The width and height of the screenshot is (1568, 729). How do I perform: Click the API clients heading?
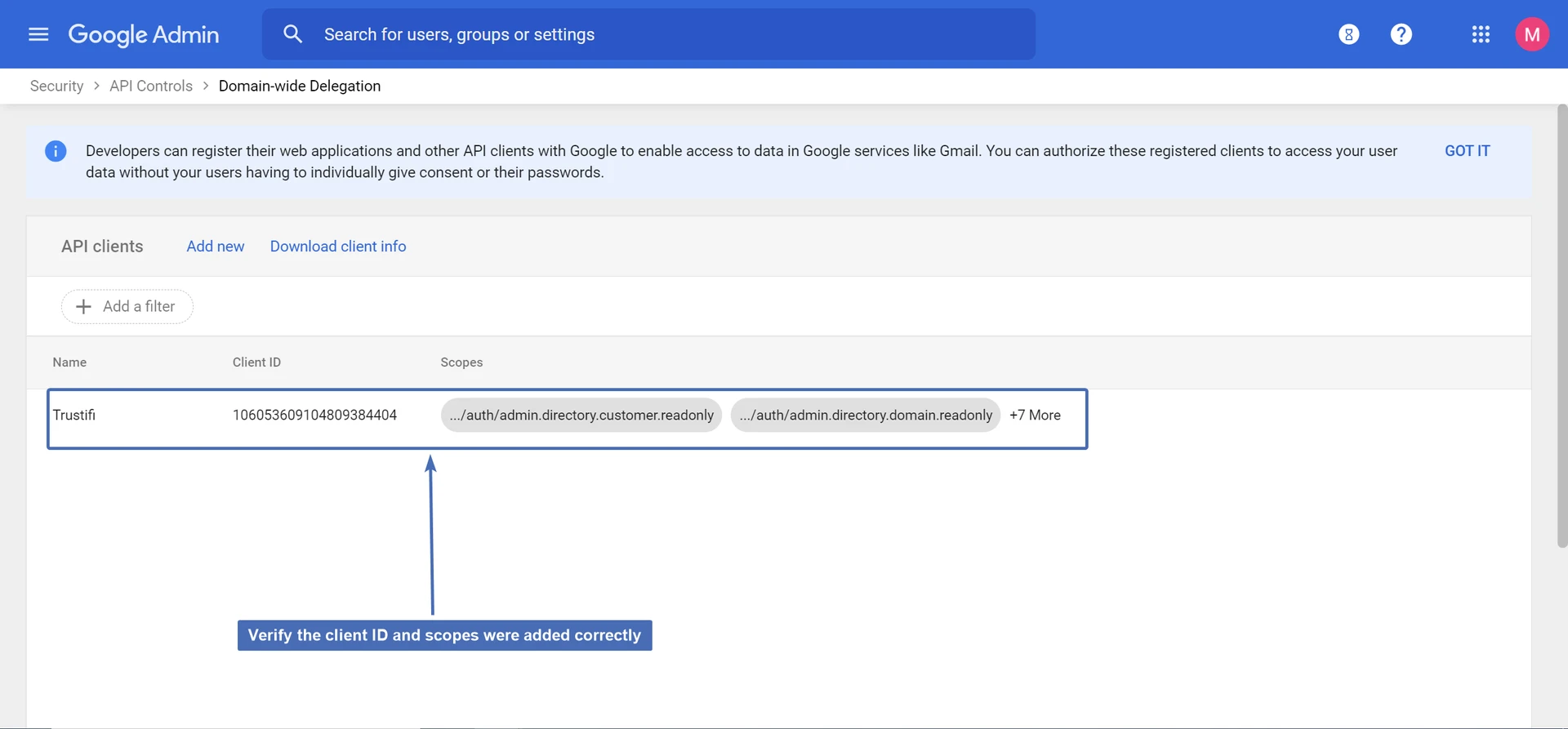point(102,247)
